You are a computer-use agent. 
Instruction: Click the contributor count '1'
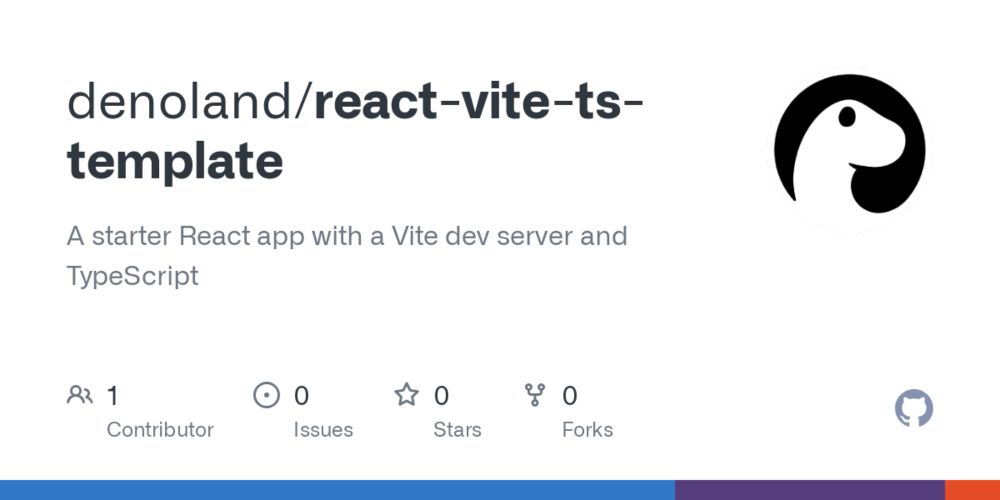(x=112, y=396)
